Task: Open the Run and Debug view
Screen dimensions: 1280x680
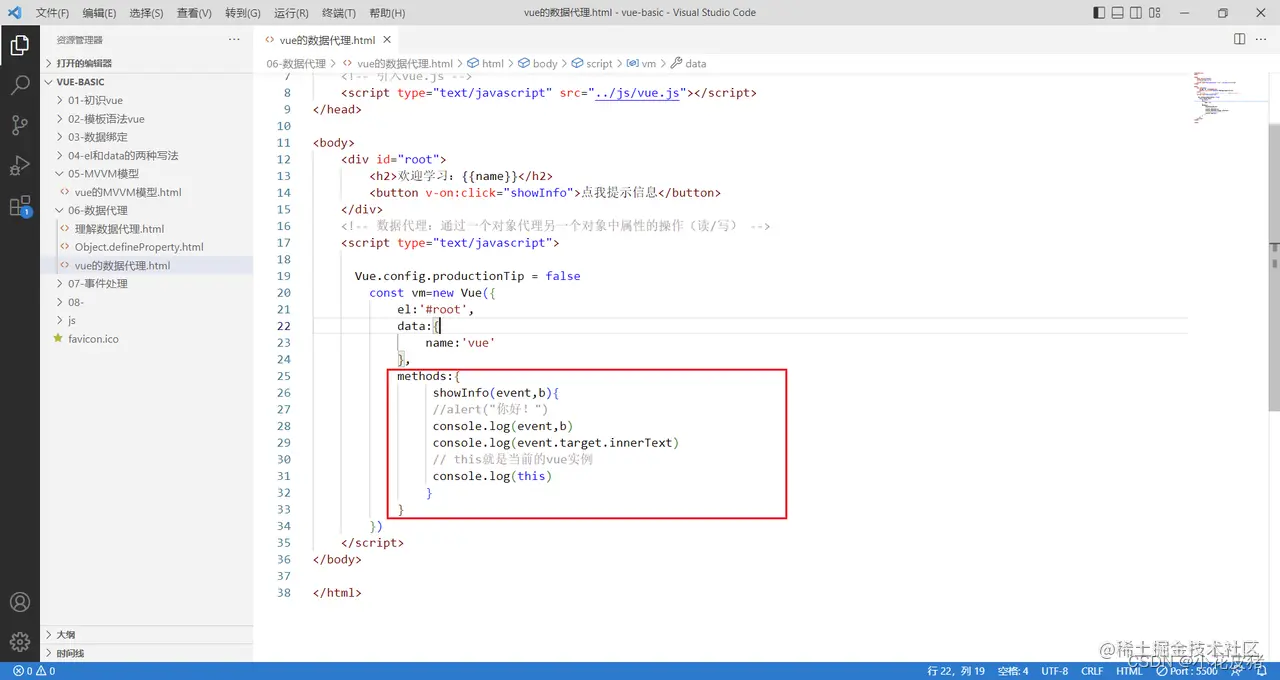Action: tap(19, 165)
